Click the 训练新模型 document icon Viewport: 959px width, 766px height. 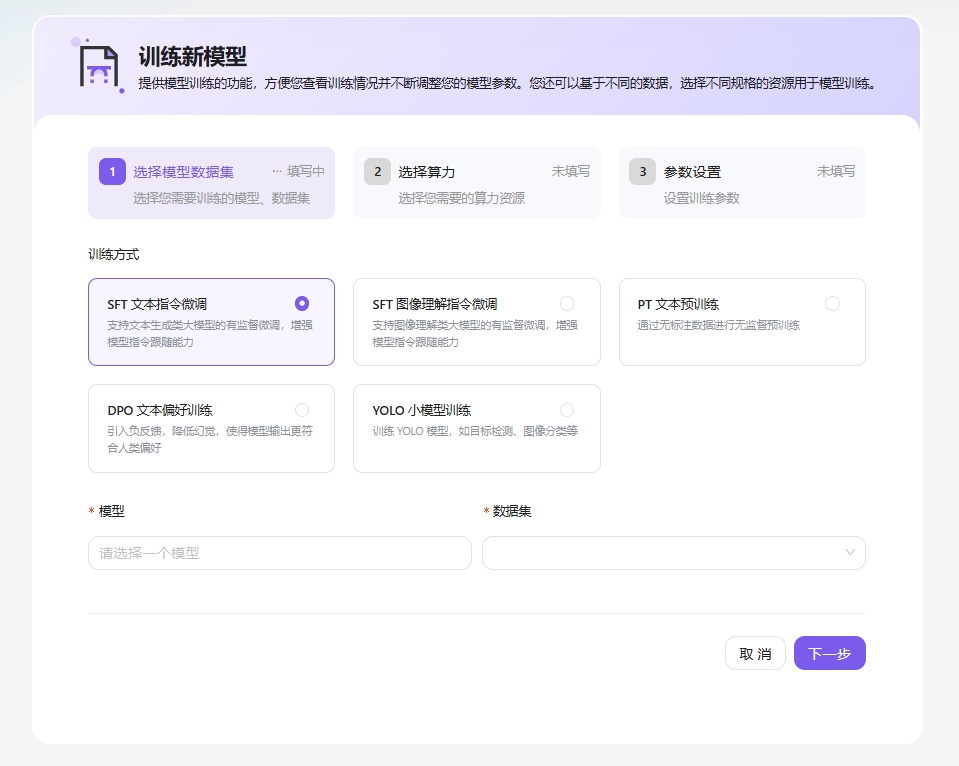pyautogui.click(x=98, y=66)
